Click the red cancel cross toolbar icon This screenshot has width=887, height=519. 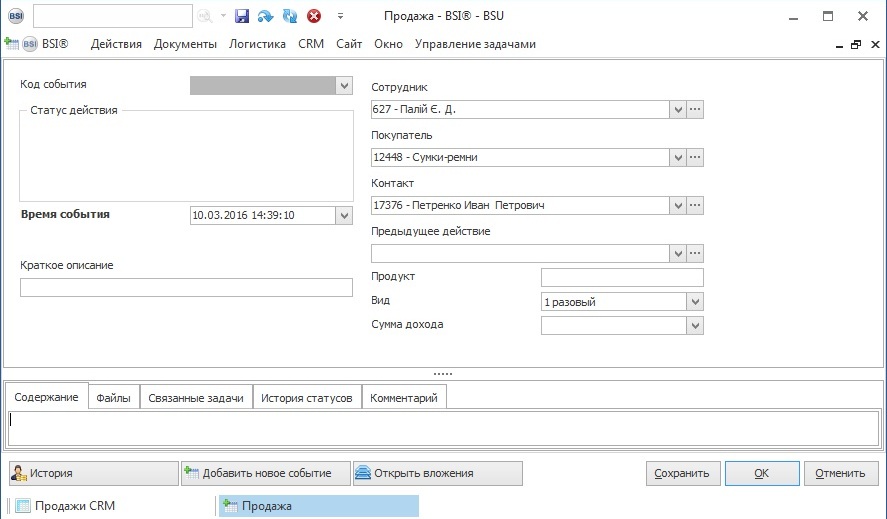click(x=314, y=16)
